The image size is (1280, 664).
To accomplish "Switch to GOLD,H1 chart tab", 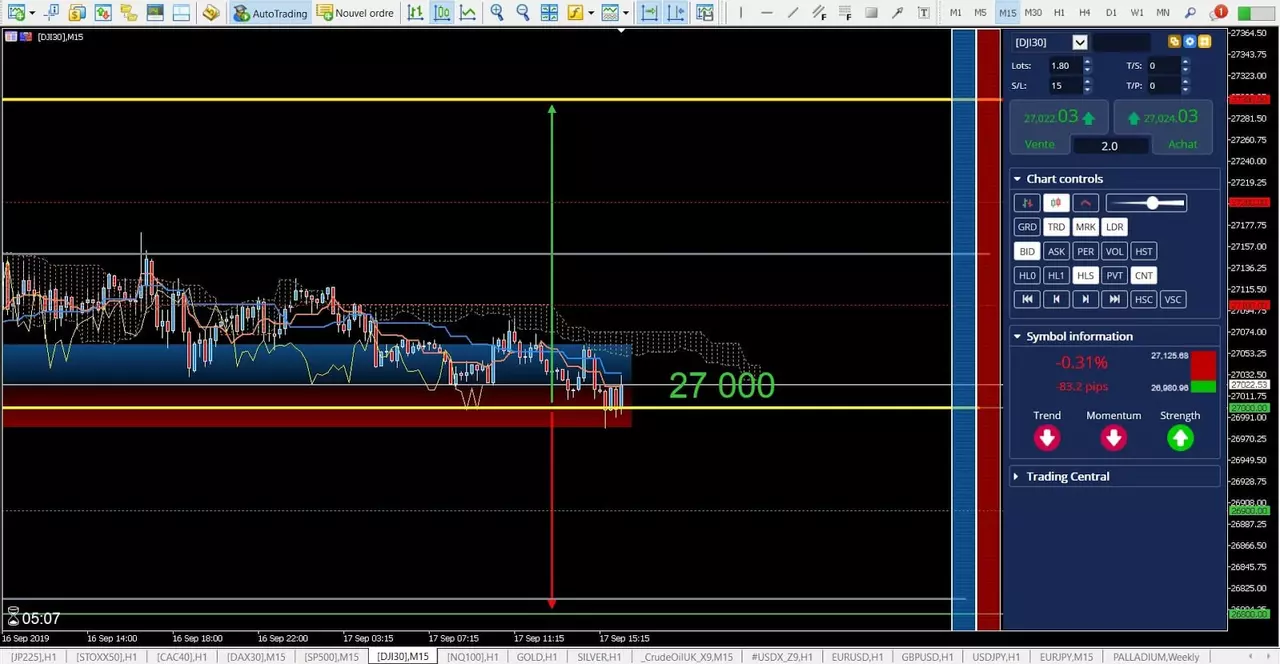I will [536, 657].
